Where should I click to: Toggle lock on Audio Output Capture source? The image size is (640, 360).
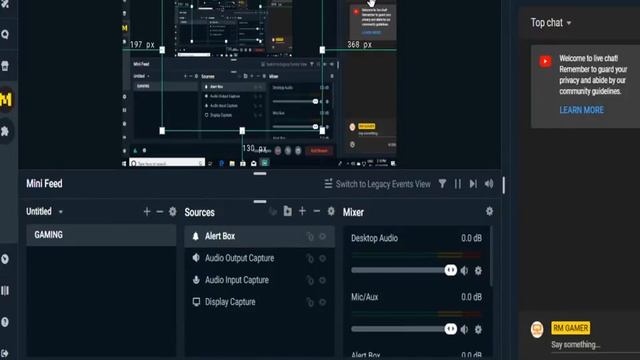pos(310,258)
